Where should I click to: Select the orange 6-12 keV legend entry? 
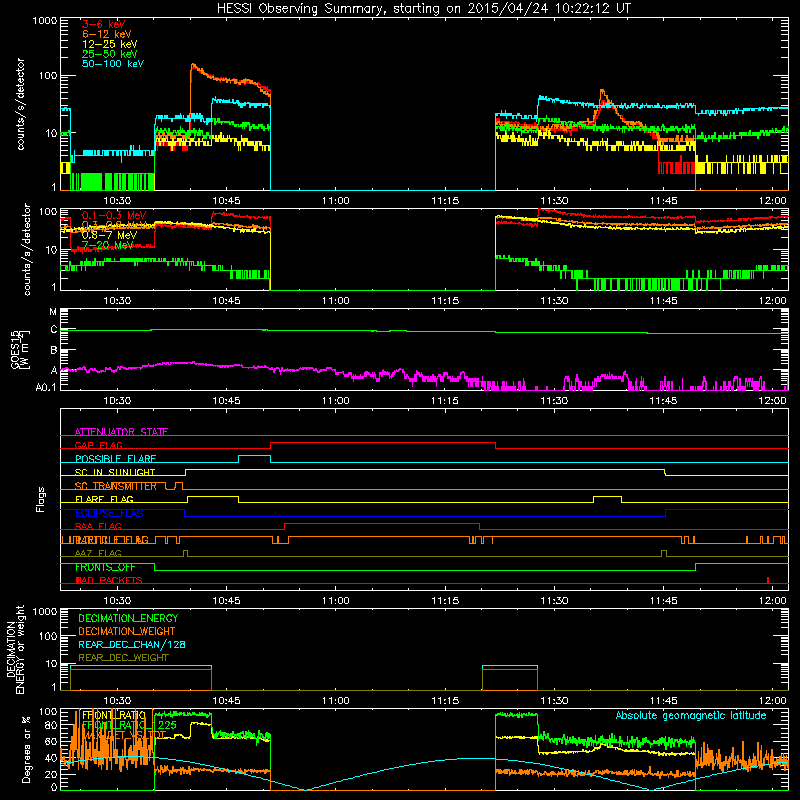107,34
